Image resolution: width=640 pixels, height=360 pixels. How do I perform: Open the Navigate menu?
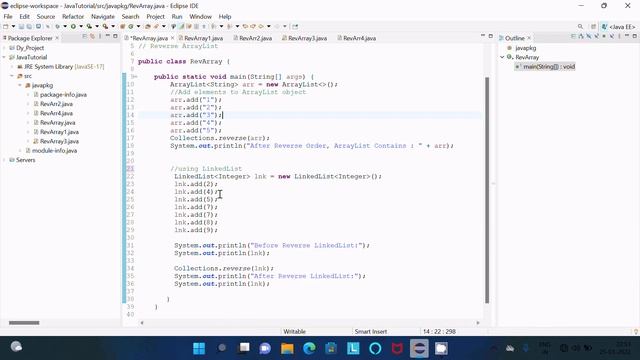(x=102, y=16)
